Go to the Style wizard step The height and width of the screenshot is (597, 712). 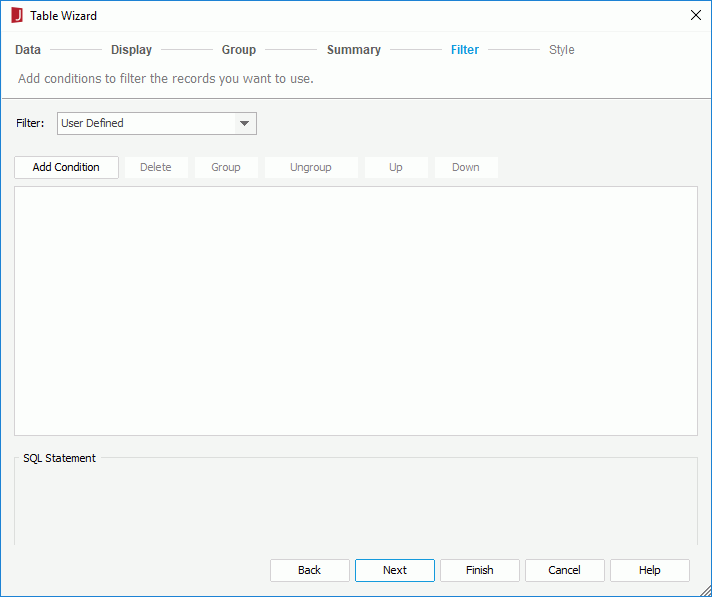tap(561, 49)
